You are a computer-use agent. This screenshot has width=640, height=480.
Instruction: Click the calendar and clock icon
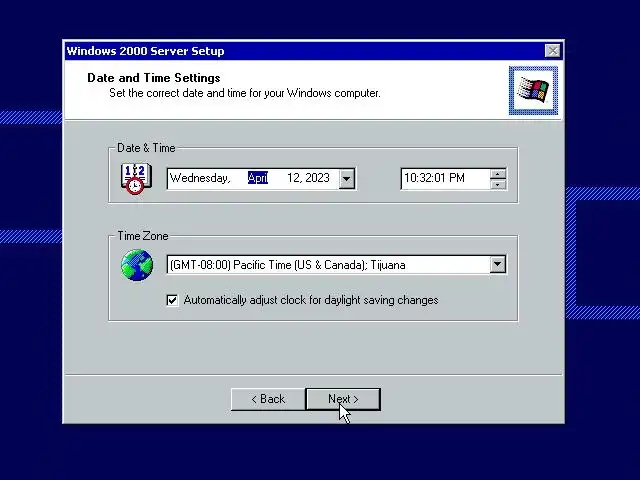tap(136, 179)
